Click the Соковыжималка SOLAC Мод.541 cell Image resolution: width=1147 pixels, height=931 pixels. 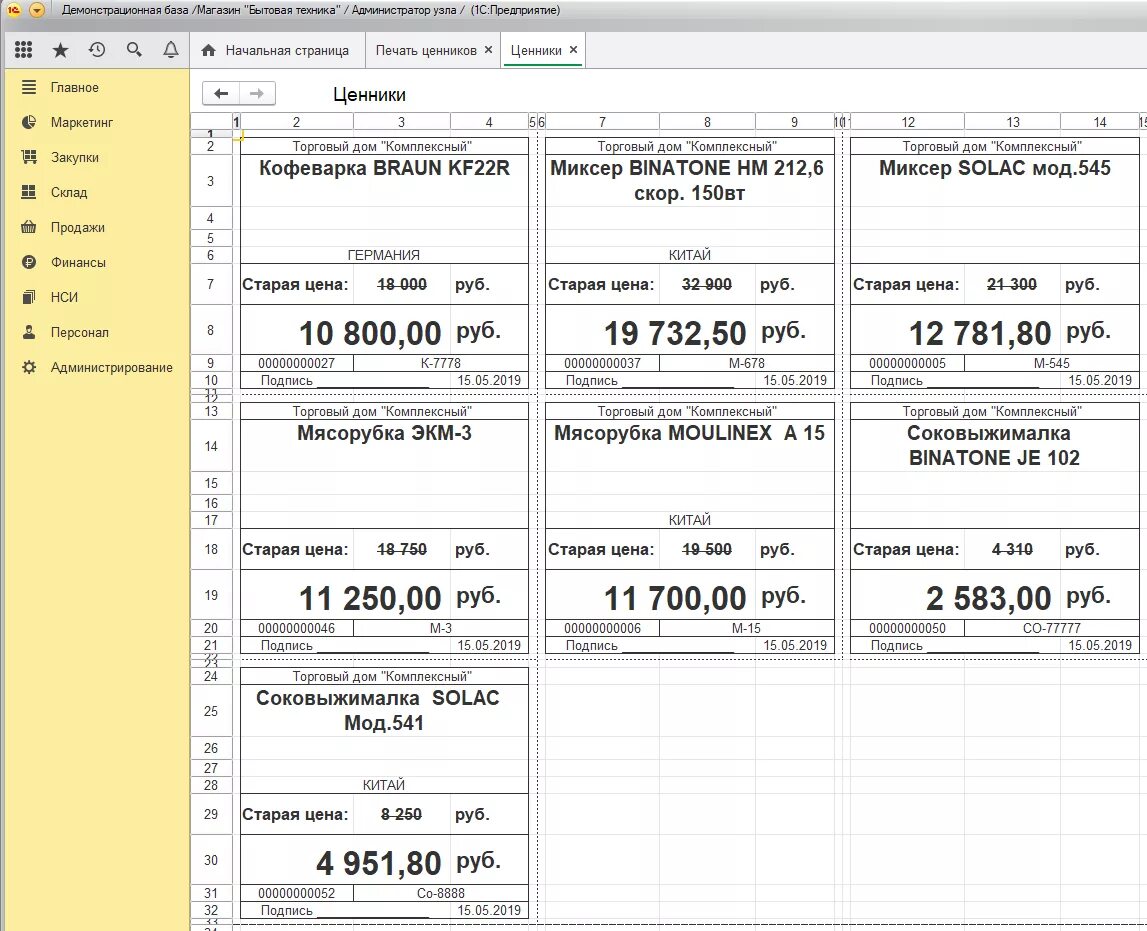point(384,710)
